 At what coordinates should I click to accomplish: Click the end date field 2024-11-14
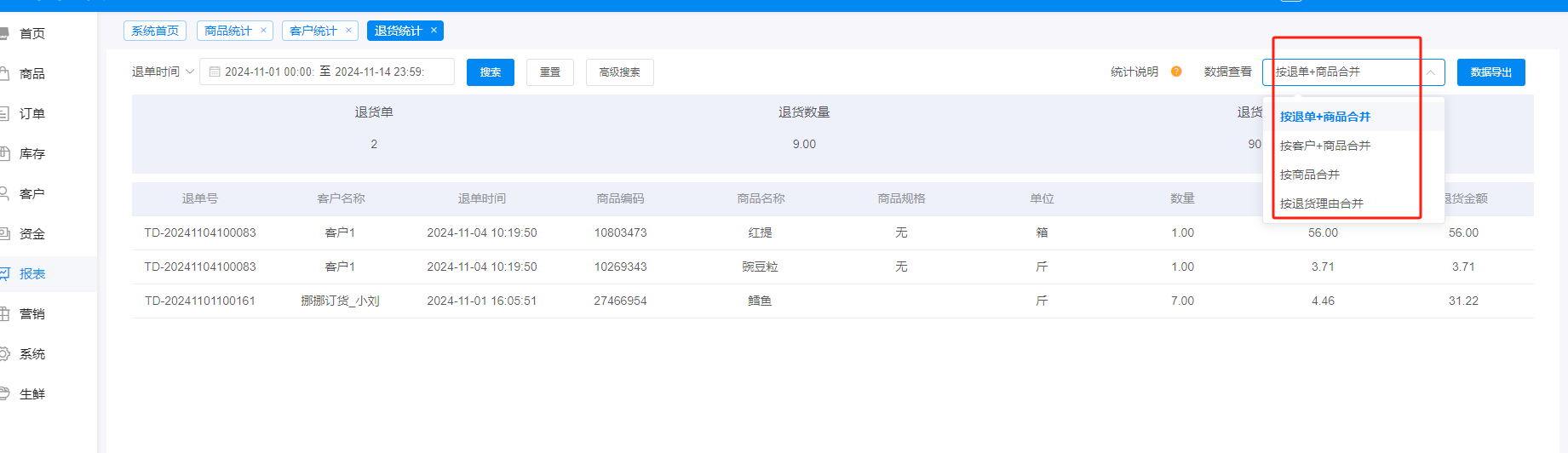(x=379, y=72)
